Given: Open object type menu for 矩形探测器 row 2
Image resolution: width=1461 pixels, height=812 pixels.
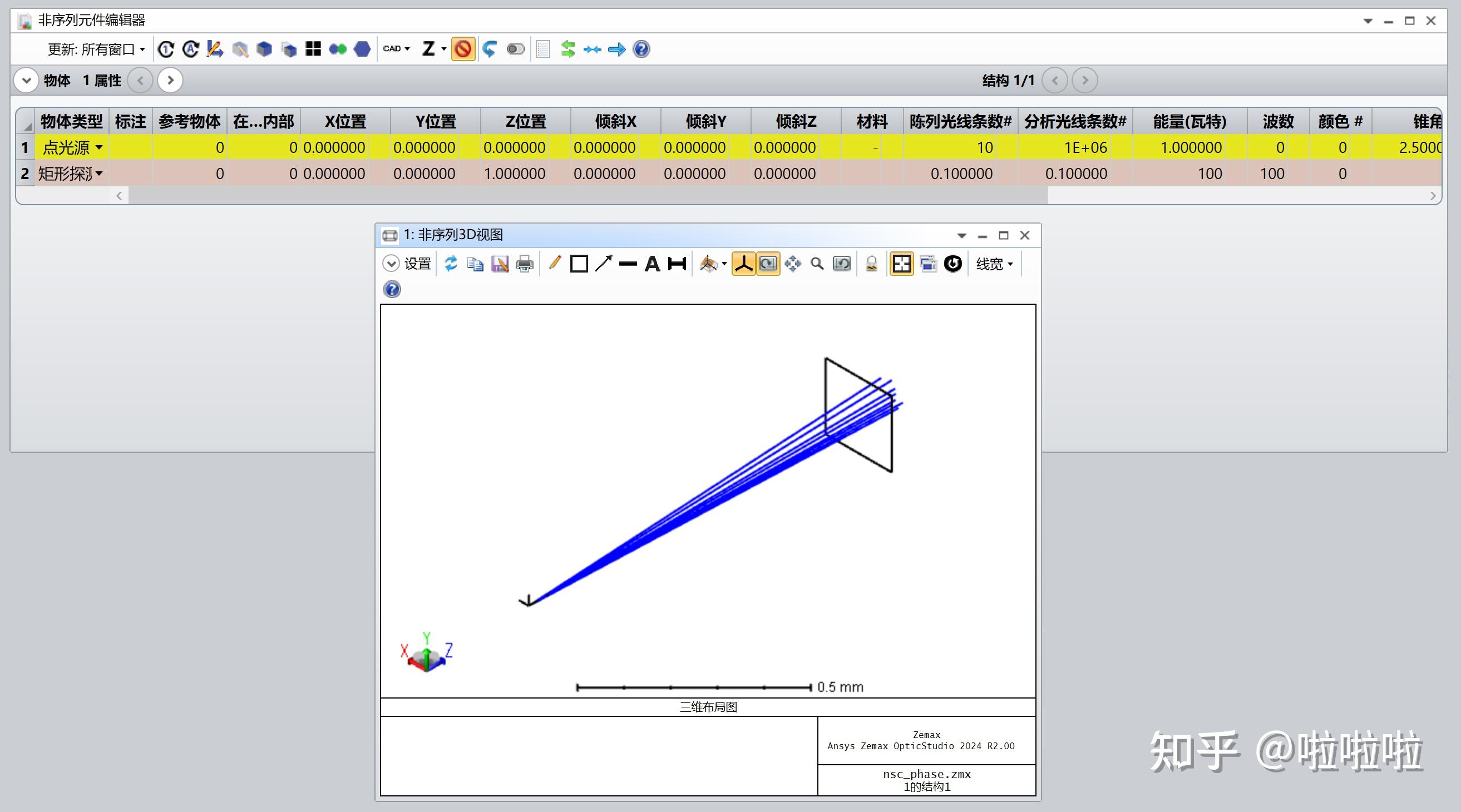Looking at the screenshot, I should (100, 174).
